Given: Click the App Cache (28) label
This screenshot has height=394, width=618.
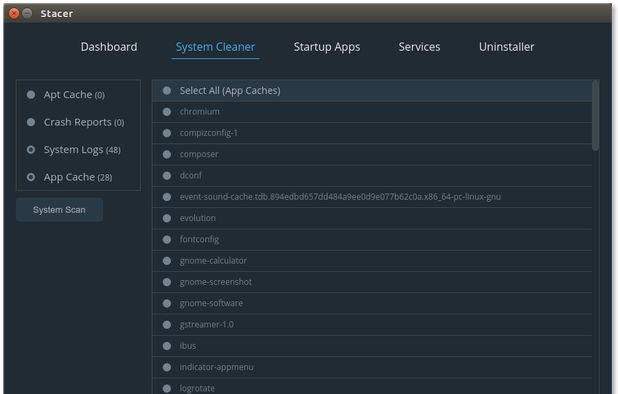Looking at the screenshot, I should coord(78,177).
